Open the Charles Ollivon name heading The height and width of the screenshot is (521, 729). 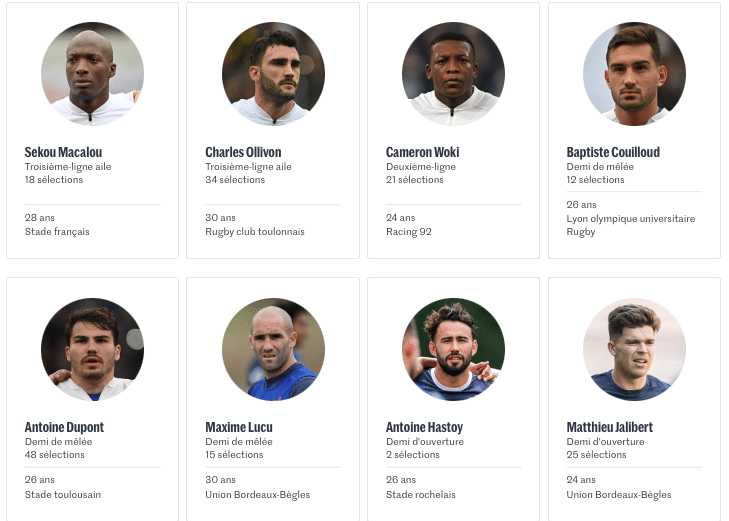[243, 152]
